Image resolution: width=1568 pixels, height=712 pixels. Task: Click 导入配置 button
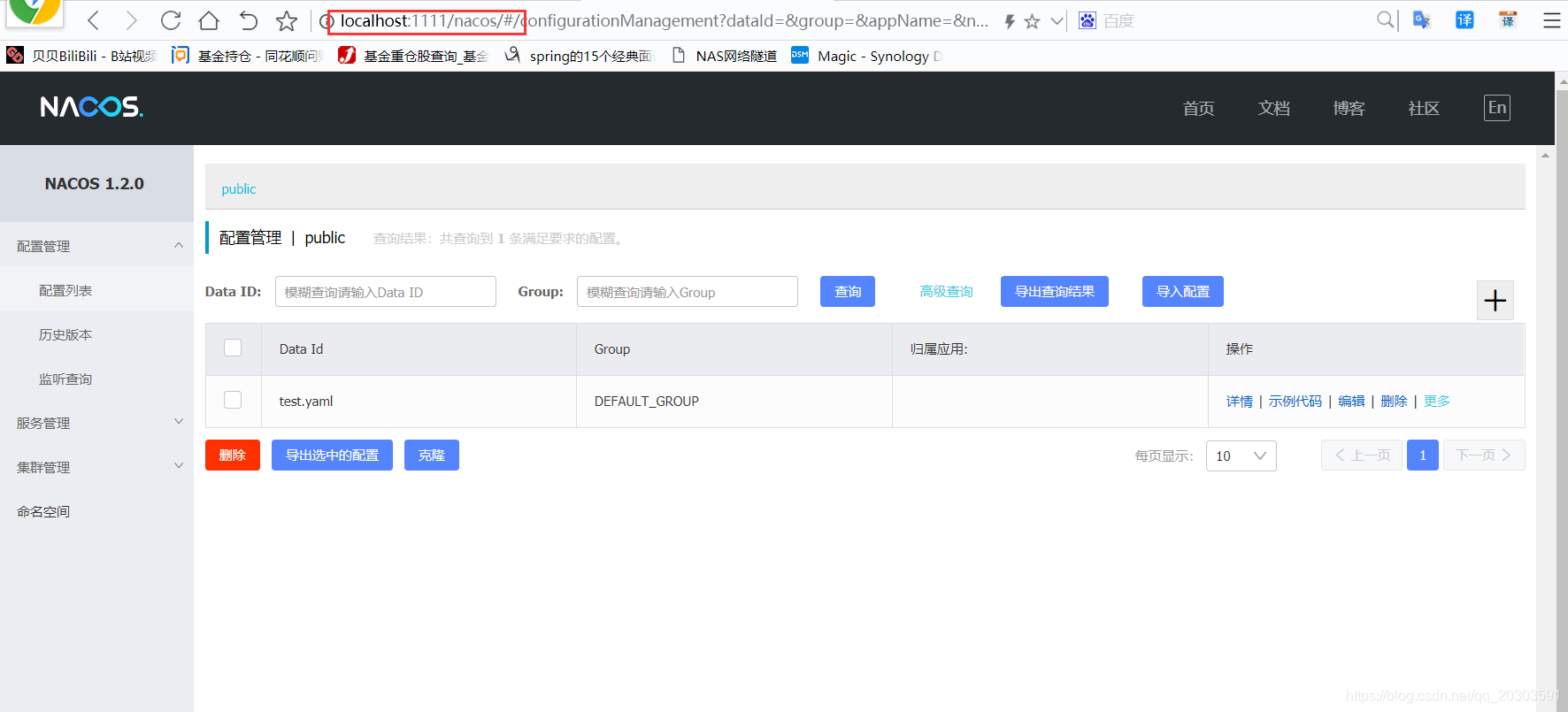[x=1183, y=292]
